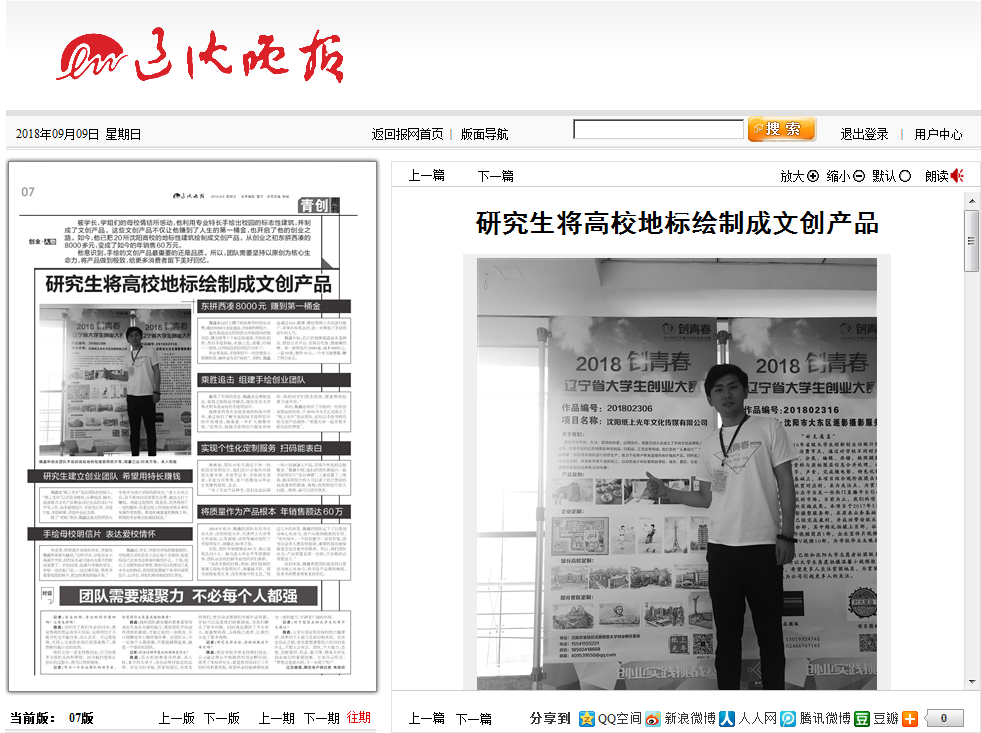The image size is (981, 733).
Task: Click the newspaper page 07 thumbnail headline
Action: point(188,284)
